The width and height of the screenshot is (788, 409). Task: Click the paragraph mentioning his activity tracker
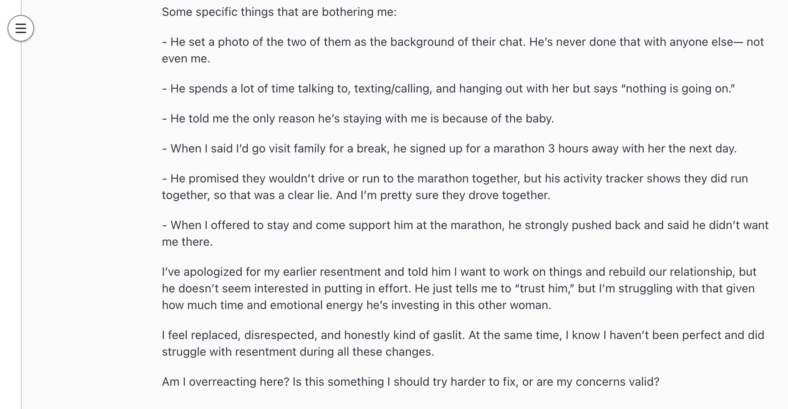455,187
